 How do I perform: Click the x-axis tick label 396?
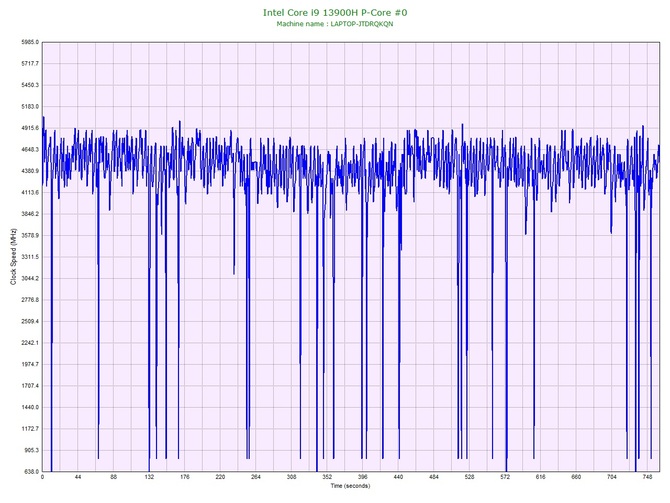[363, 477]
